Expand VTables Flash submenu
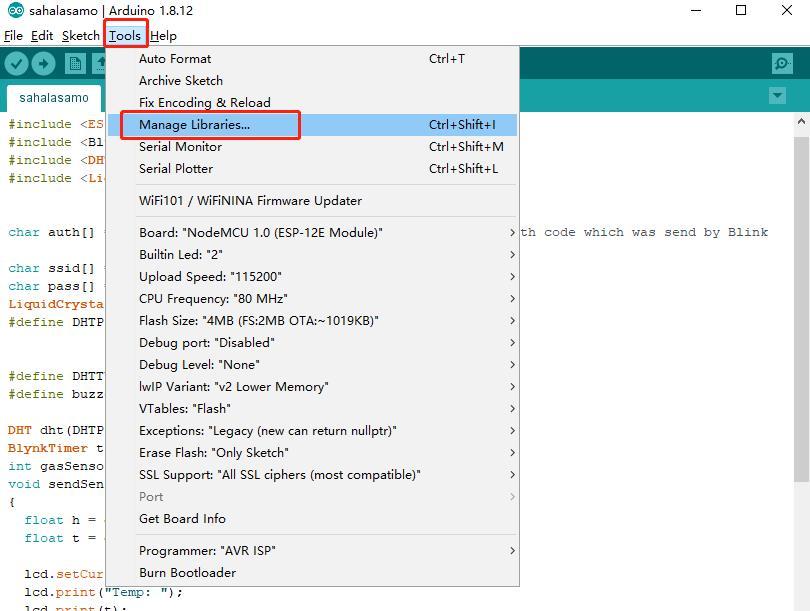Screen dimensions: 810x611 [312, 409]
